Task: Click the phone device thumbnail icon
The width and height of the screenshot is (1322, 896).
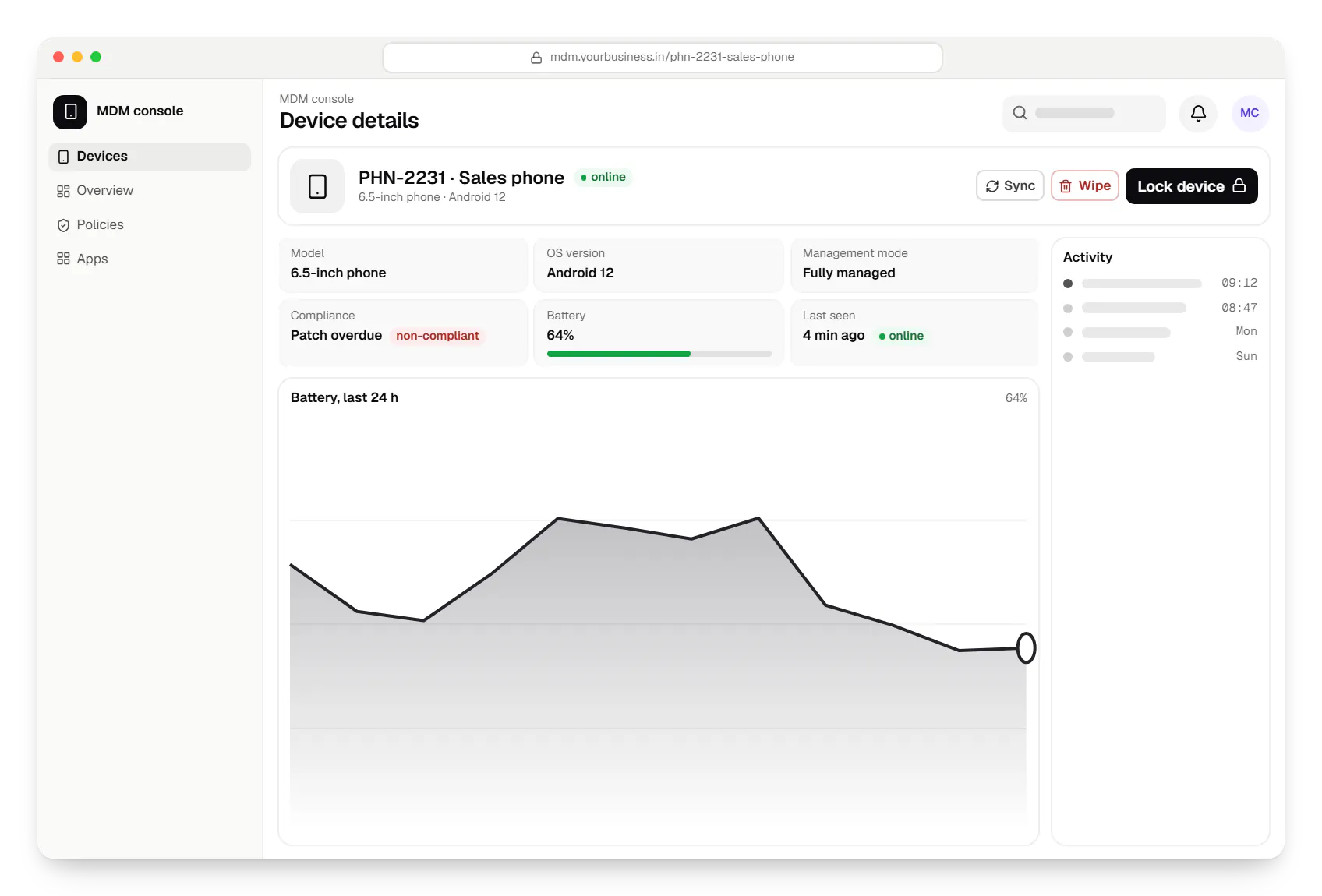Action: coord(317,186)
